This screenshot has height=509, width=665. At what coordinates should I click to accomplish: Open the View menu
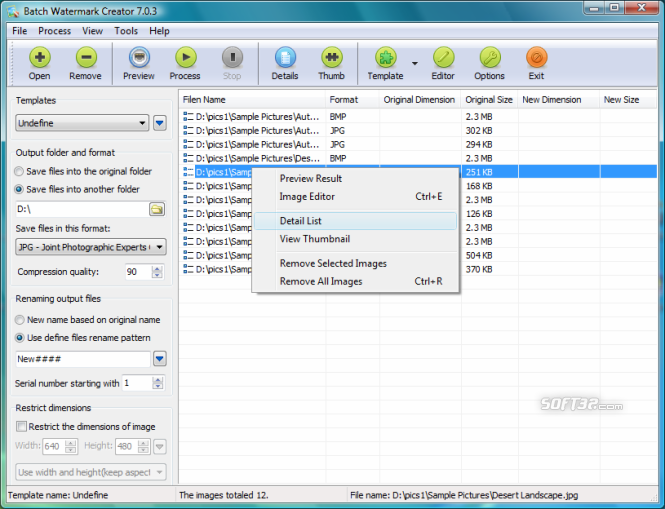pos(92,31)
